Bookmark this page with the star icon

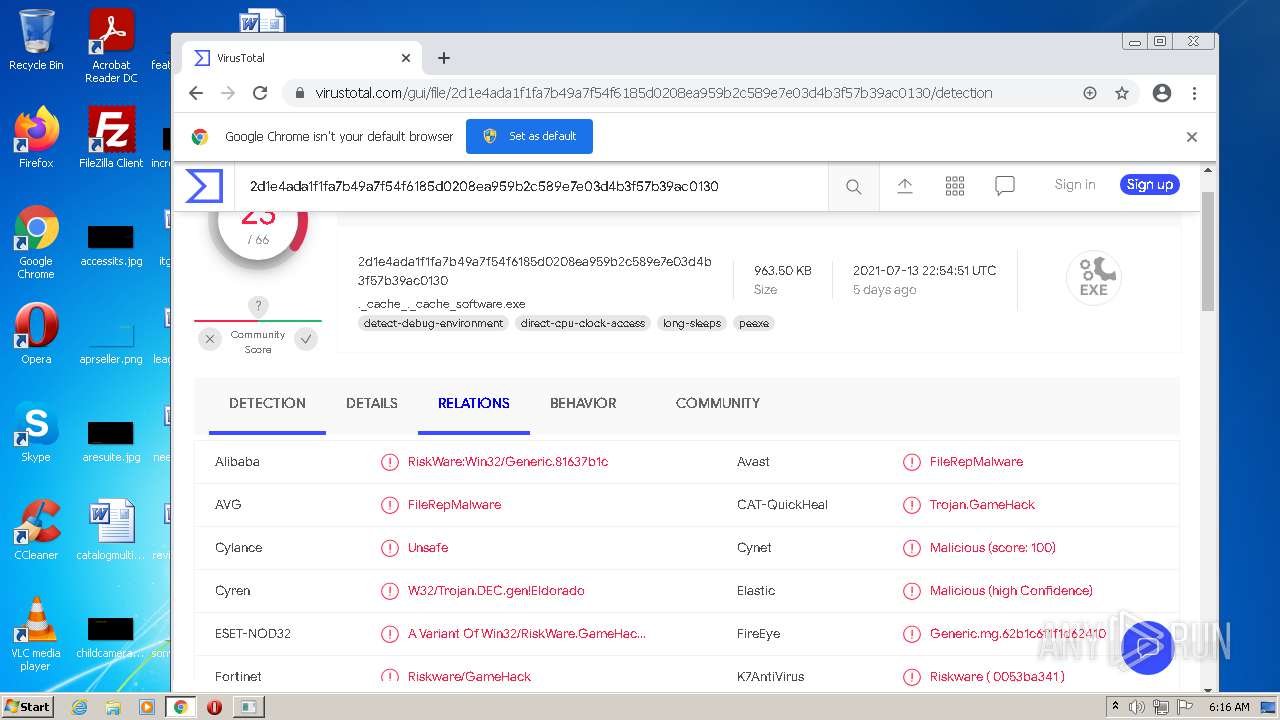(1122, 93)
